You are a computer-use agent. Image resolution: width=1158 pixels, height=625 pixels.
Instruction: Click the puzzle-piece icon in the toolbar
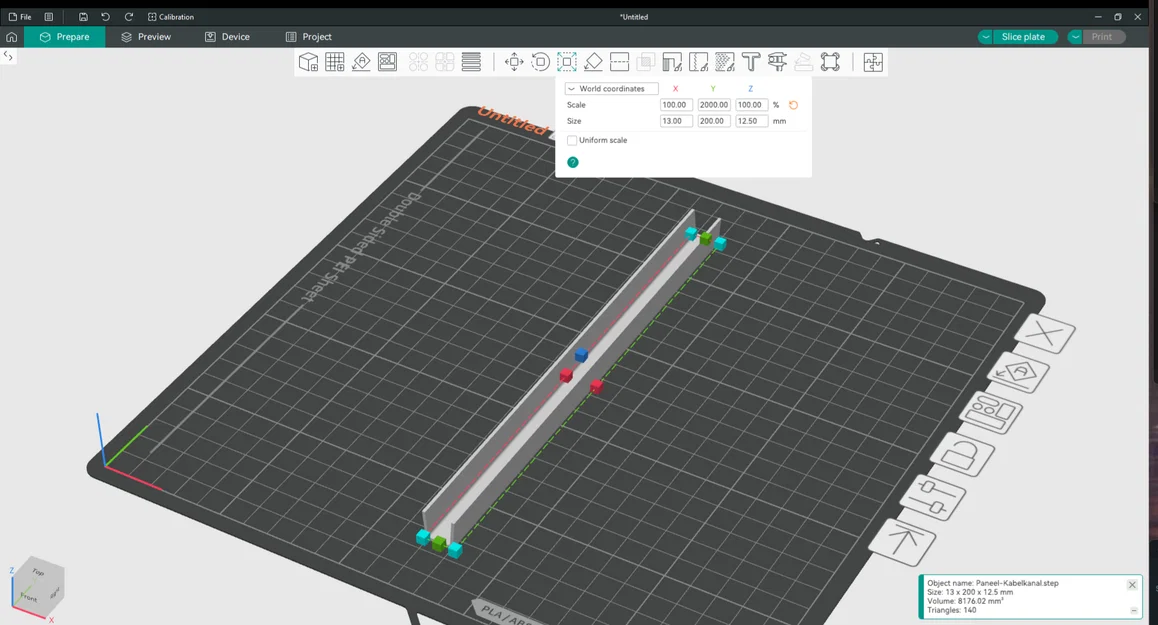pos(873,62)
